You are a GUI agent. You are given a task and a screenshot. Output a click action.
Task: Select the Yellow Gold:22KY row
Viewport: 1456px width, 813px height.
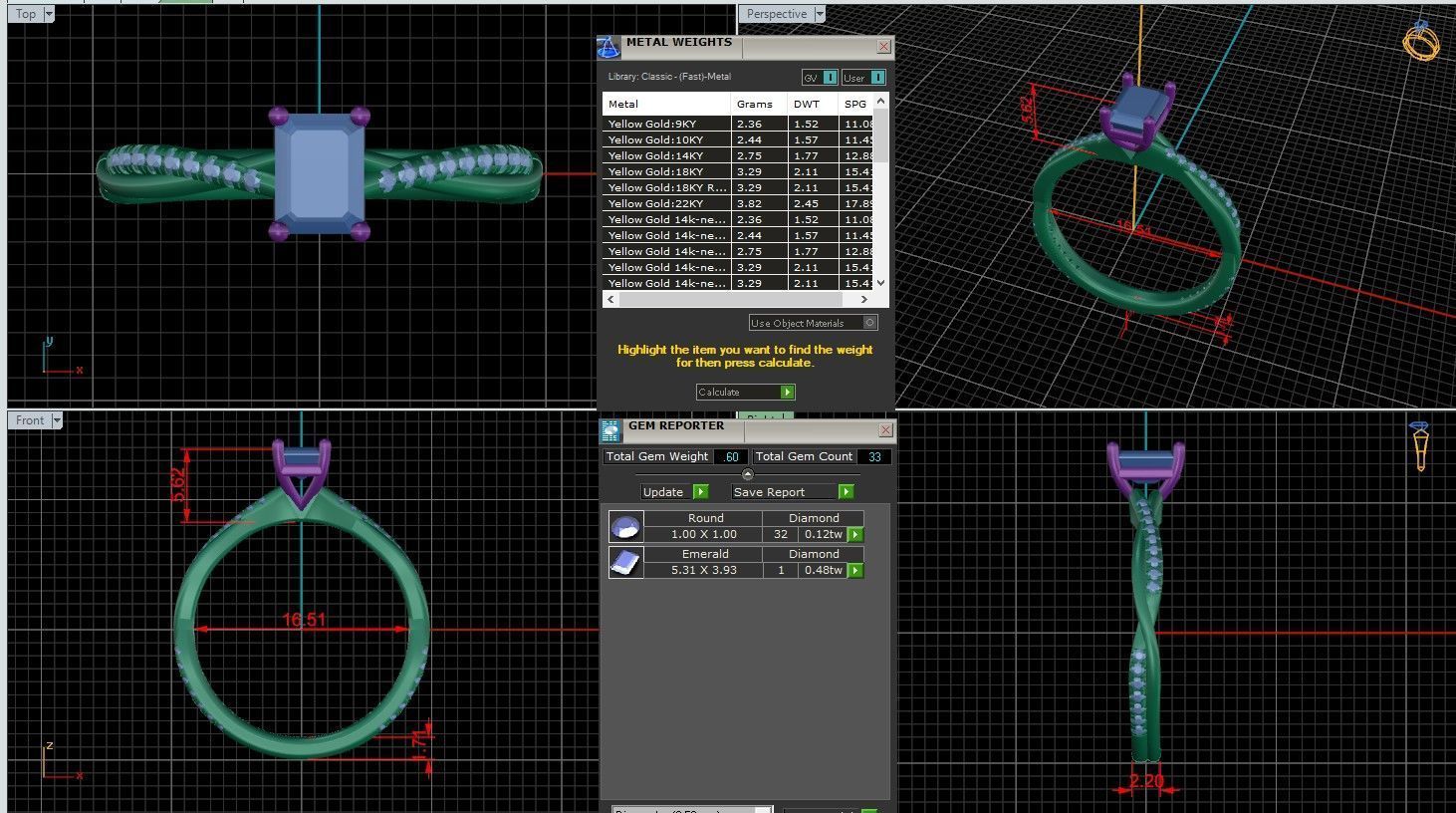coord(738,203)
